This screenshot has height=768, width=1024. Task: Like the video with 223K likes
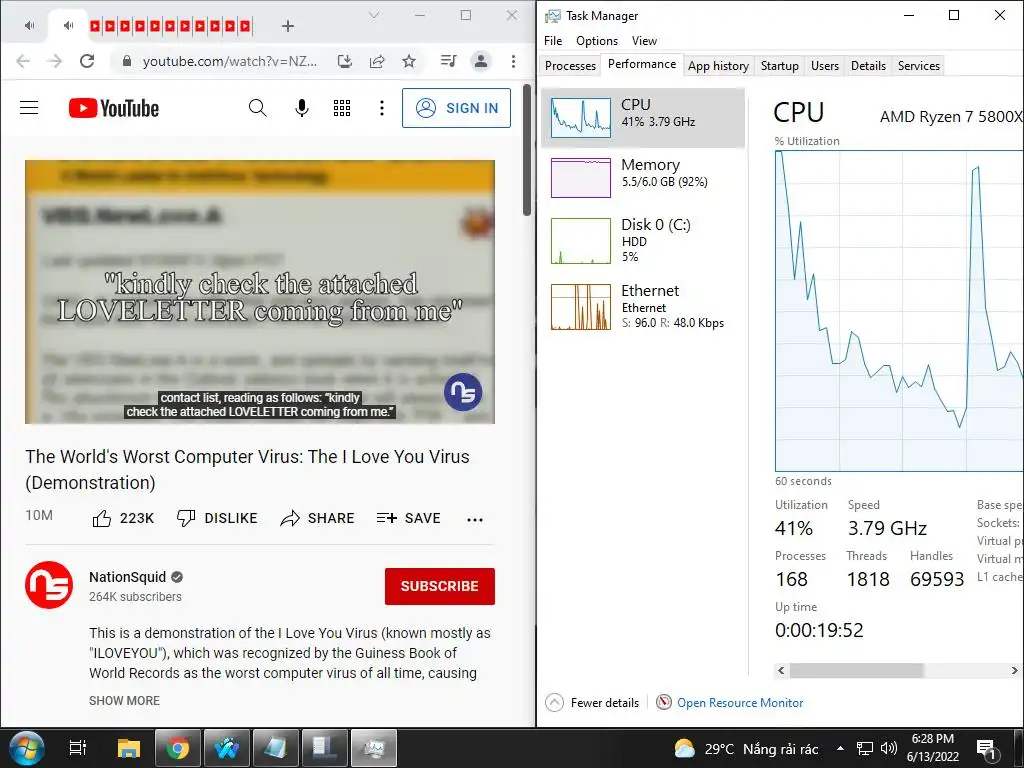coord(123,519)
